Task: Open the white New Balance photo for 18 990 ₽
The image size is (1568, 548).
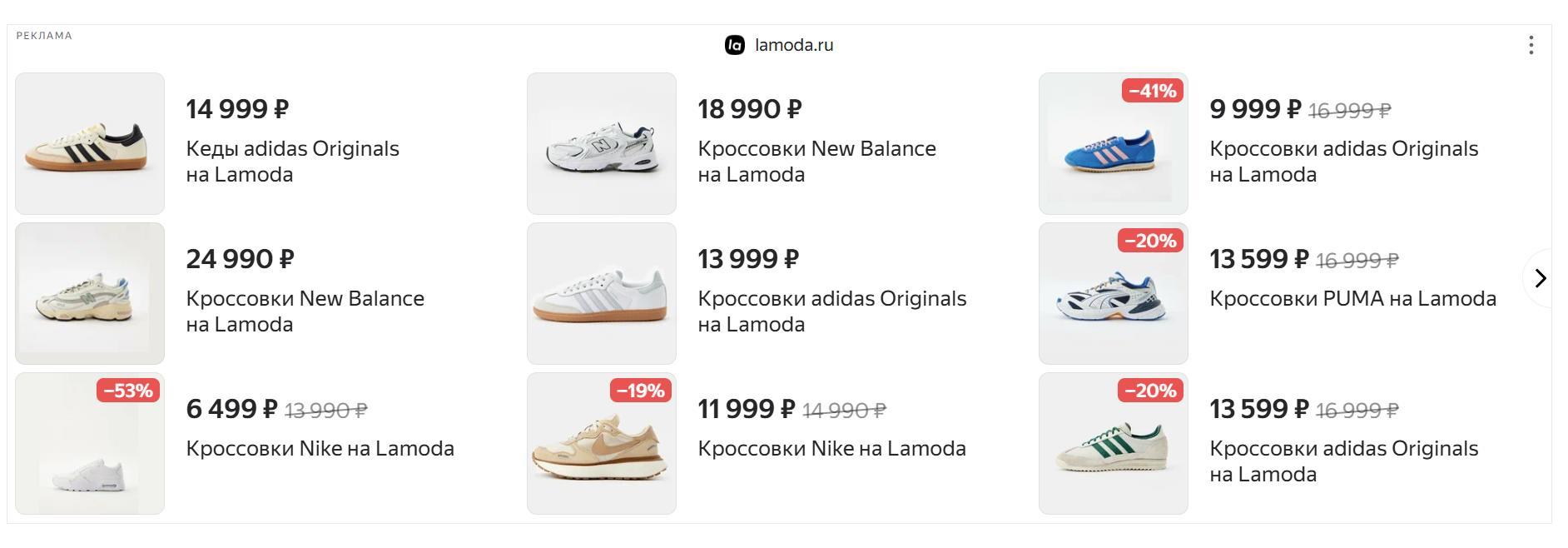Action: 602,143
